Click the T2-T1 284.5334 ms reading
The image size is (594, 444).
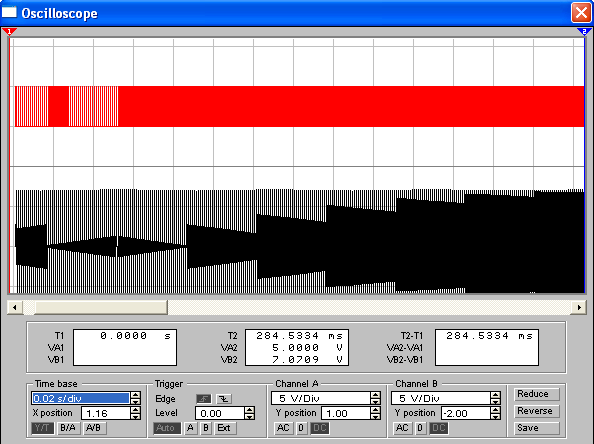click(489, 336)
